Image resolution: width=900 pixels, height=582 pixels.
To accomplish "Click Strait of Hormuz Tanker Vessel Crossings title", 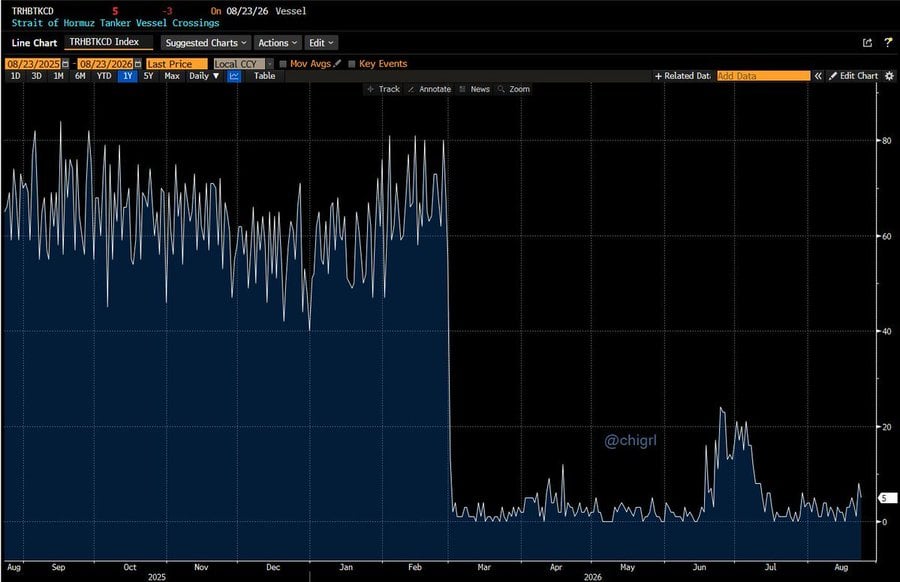I will click(x=115, y=23).
